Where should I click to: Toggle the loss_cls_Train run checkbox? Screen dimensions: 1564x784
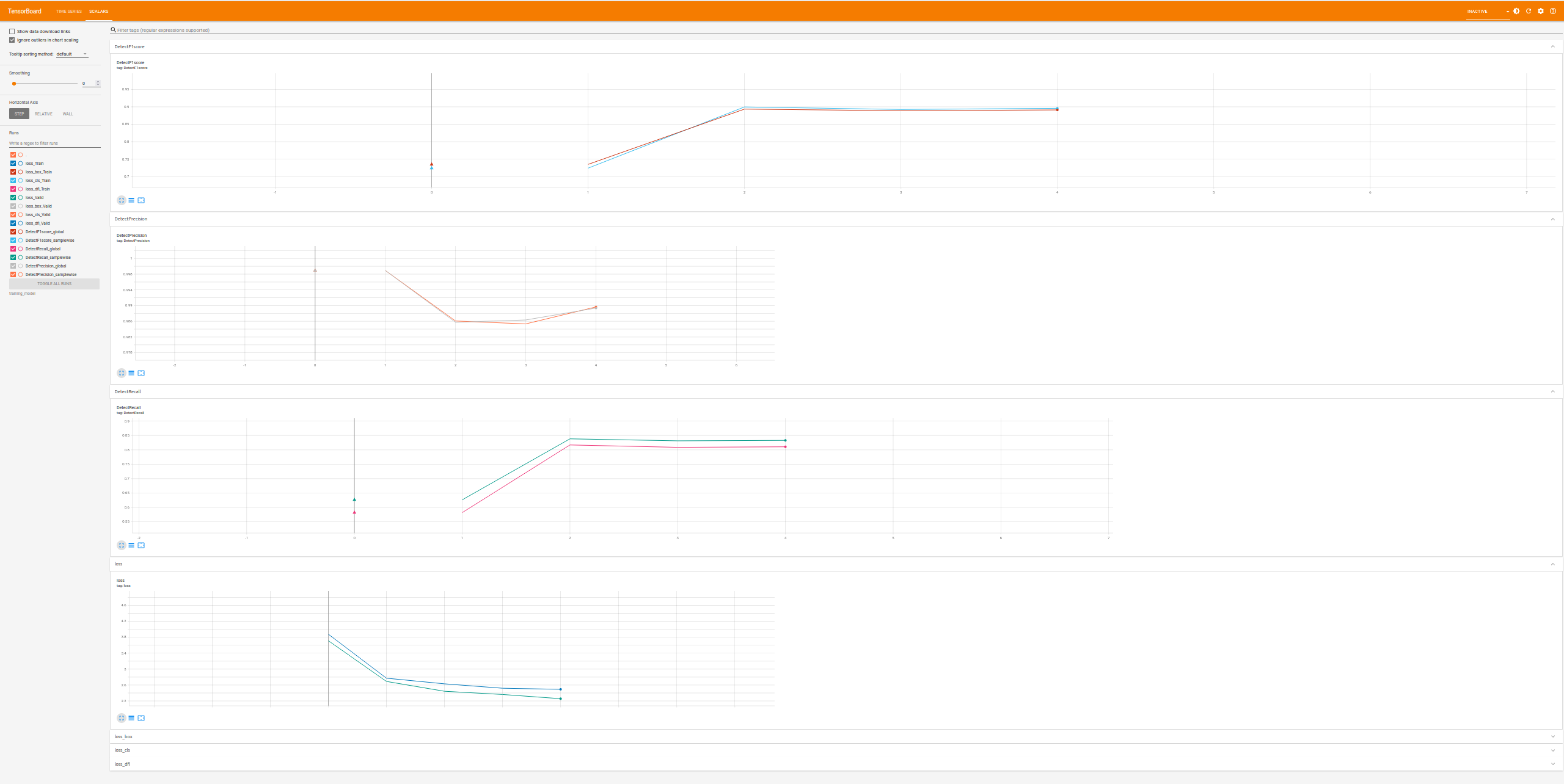pyautogui.click(x=13, y=180)
